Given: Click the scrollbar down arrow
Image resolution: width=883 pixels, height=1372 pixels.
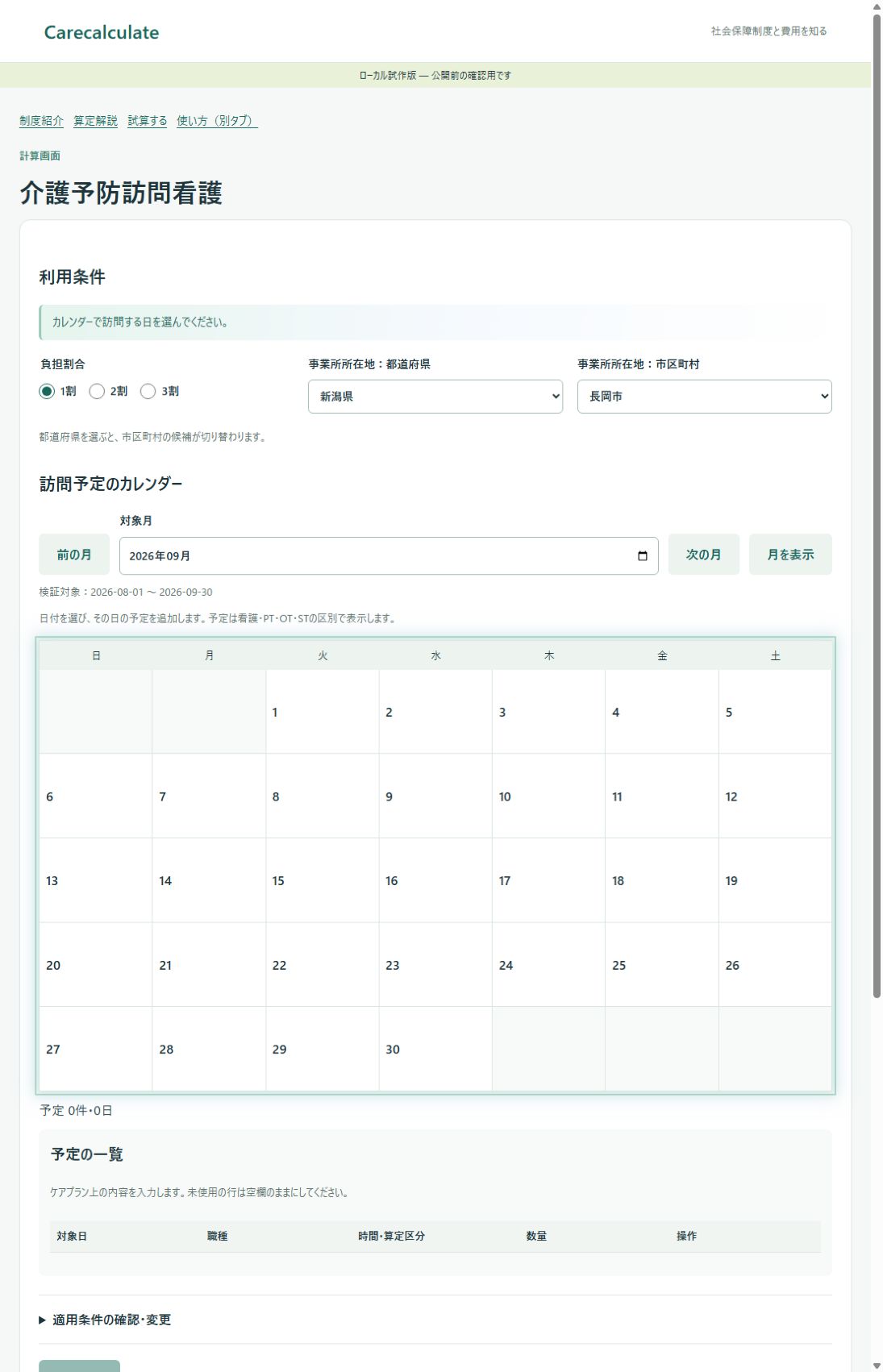Looking at the screenshot, I should click(x=877, y=1365).
